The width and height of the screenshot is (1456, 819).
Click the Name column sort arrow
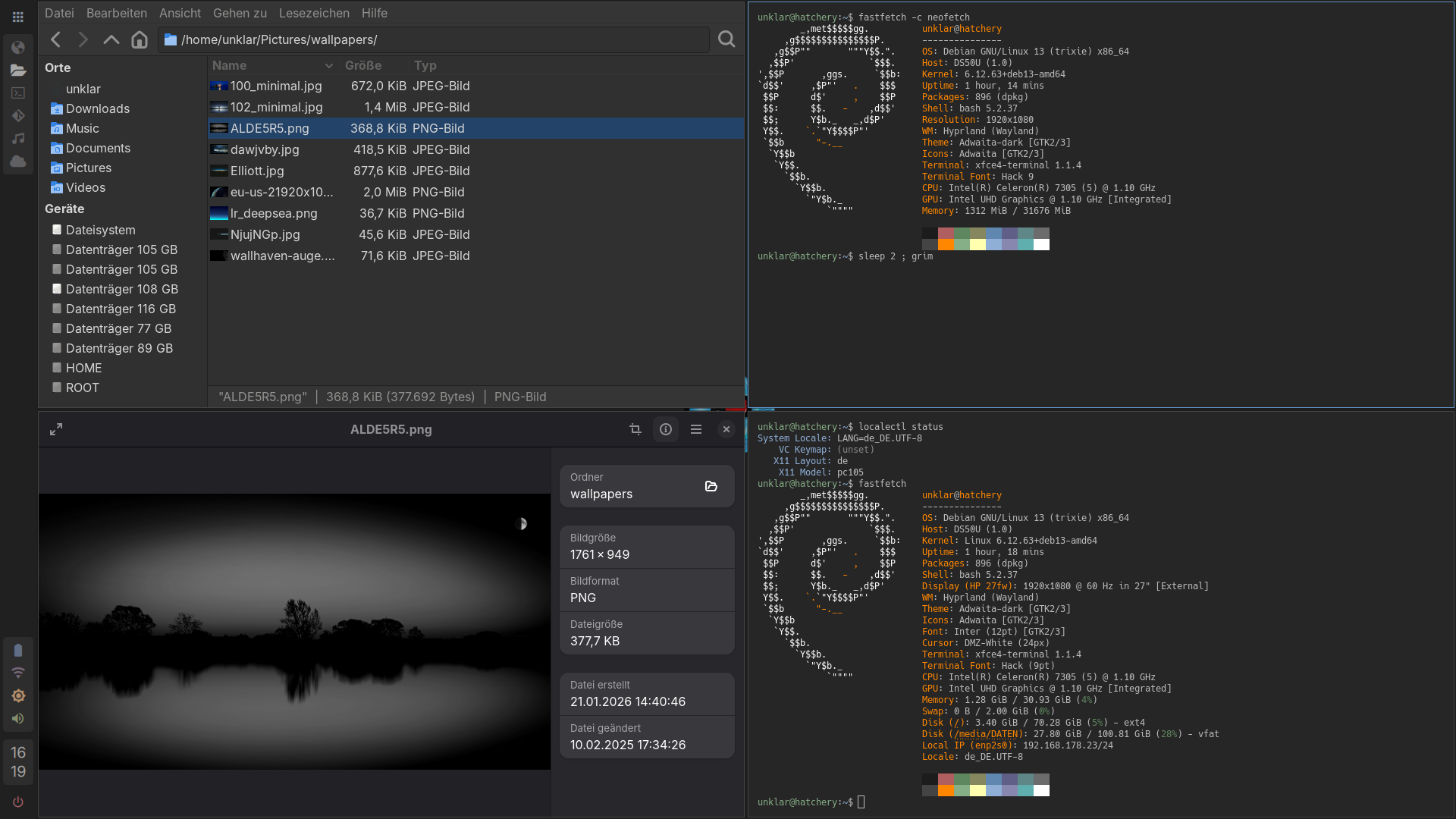coord(328,66)
